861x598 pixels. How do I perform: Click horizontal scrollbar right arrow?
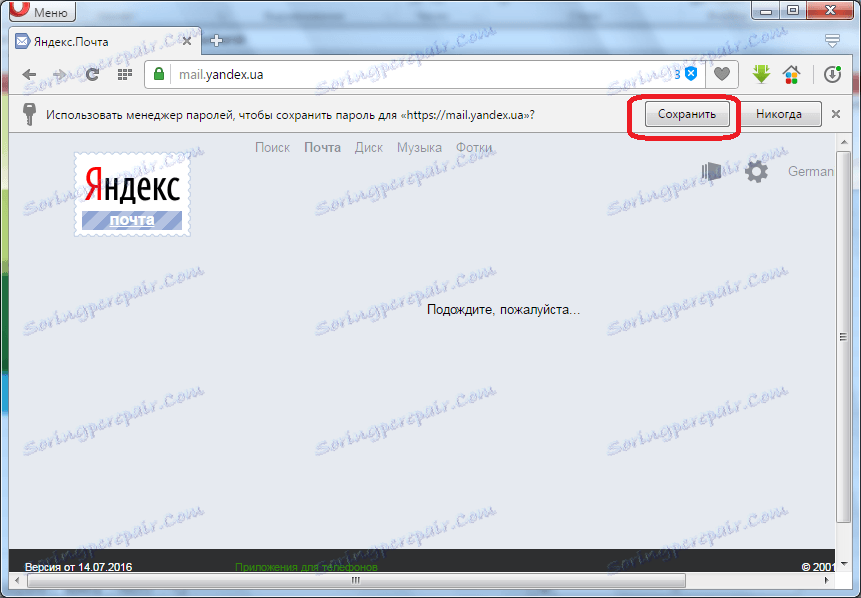pyautogui.click(x=828, y=580)
